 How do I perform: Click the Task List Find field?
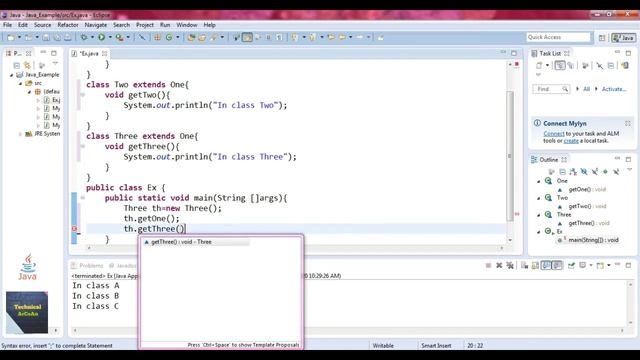click(551, 89)
